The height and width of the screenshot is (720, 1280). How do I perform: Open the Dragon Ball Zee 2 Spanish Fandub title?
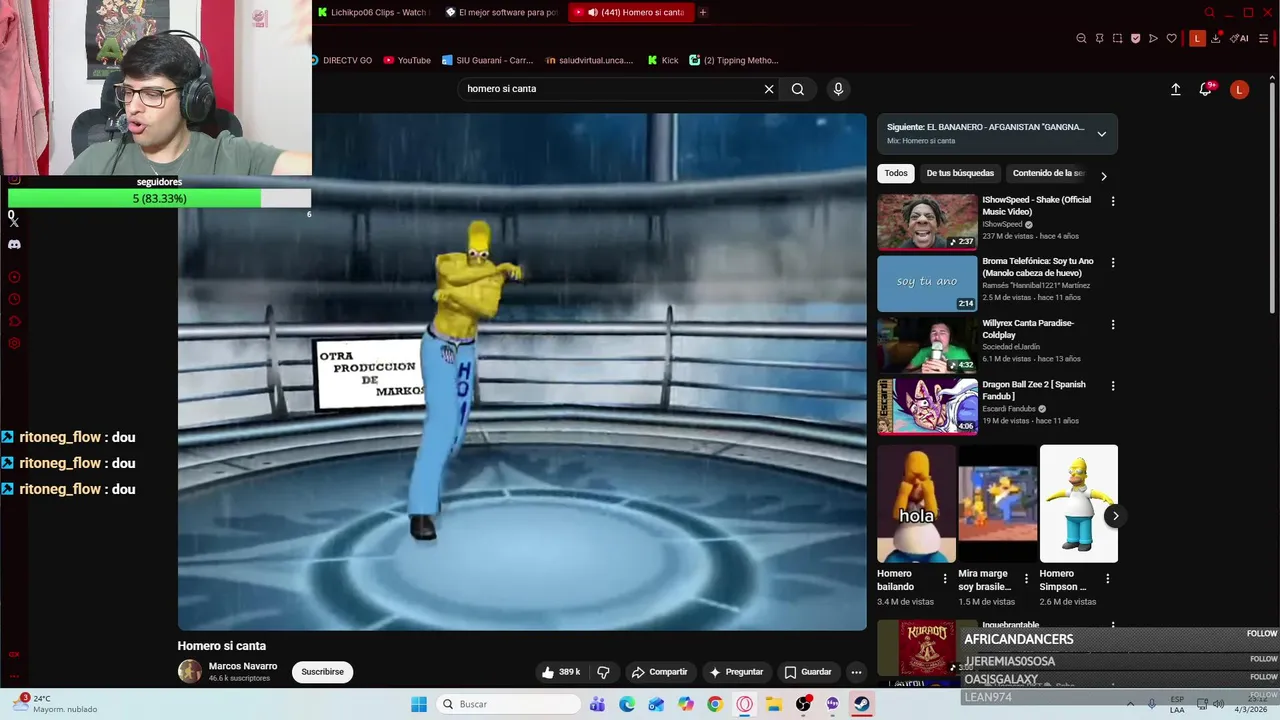point(1033,390)
